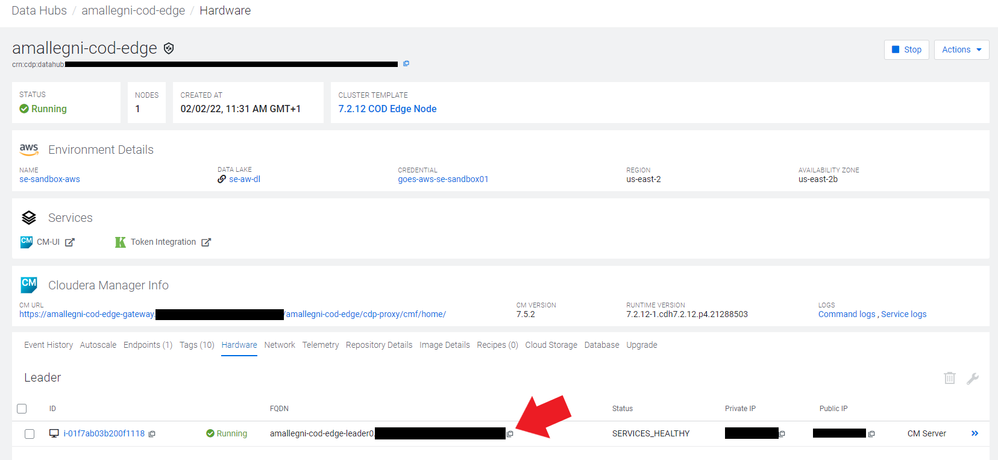The width and height of the screenshot is (998, 460).
Task: Expand node details with double chevron icon
Action: pyautogui.click(x=974, y=434)
